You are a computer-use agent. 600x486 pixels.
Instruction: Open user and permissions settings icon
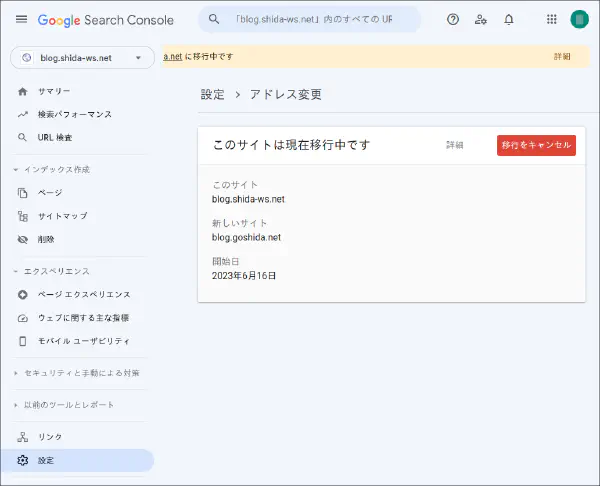[481, 19]
